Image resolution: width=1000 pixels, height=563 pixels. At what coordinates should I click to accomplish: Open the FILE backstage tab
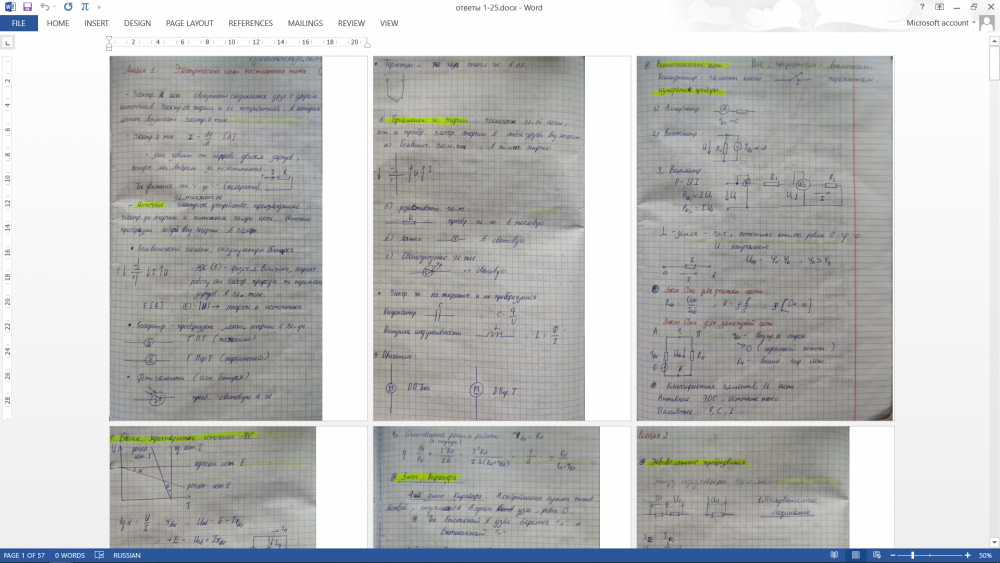coord(18,23)
